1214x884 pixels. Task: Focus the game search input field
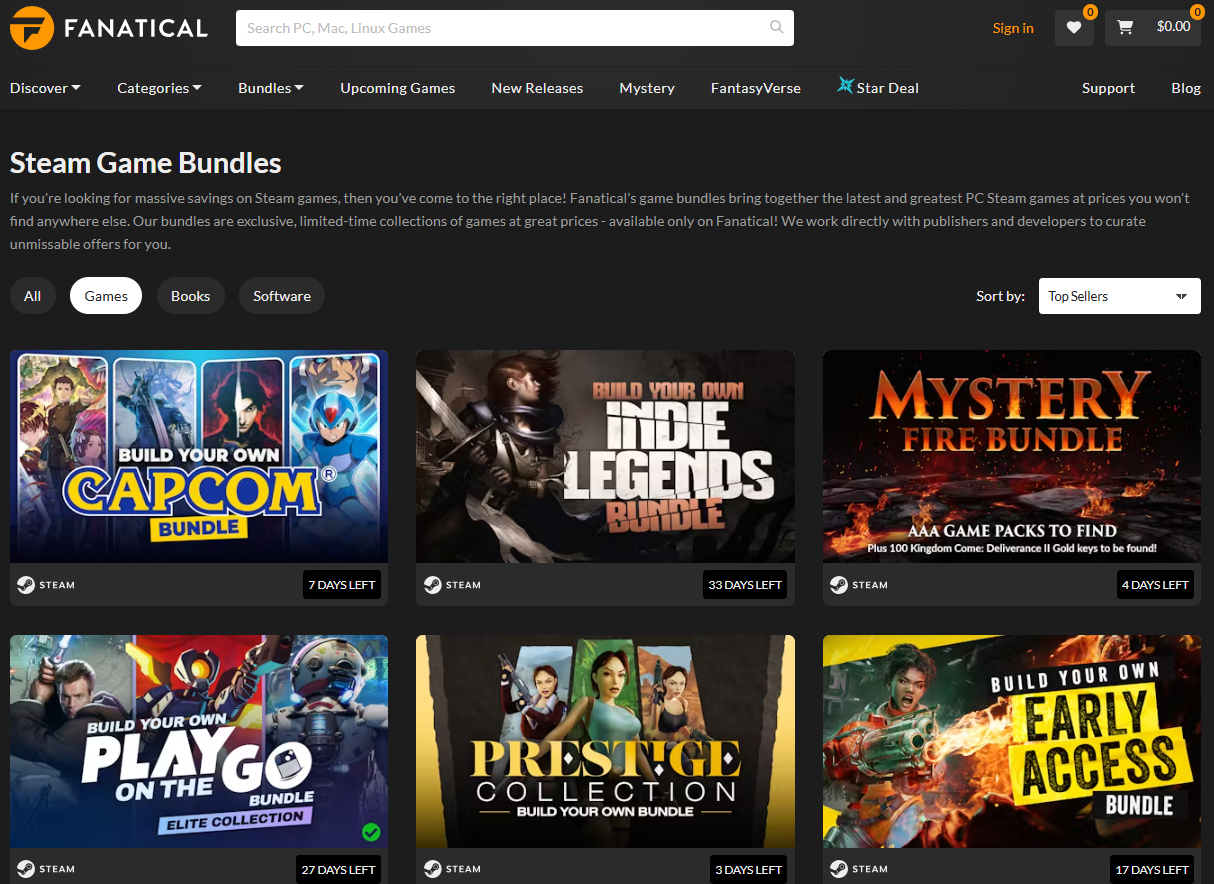point(500,28)
